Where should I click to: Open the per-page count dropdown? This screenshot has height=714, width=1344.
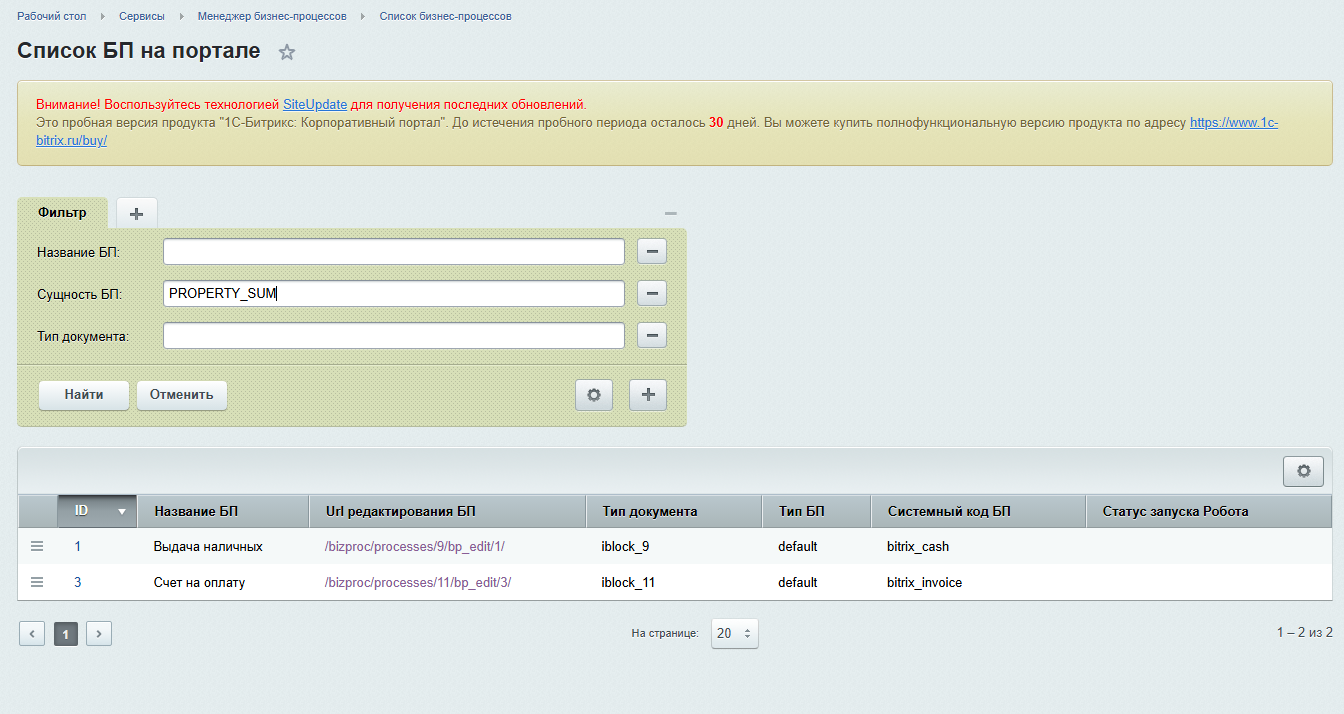click(735, 633)
